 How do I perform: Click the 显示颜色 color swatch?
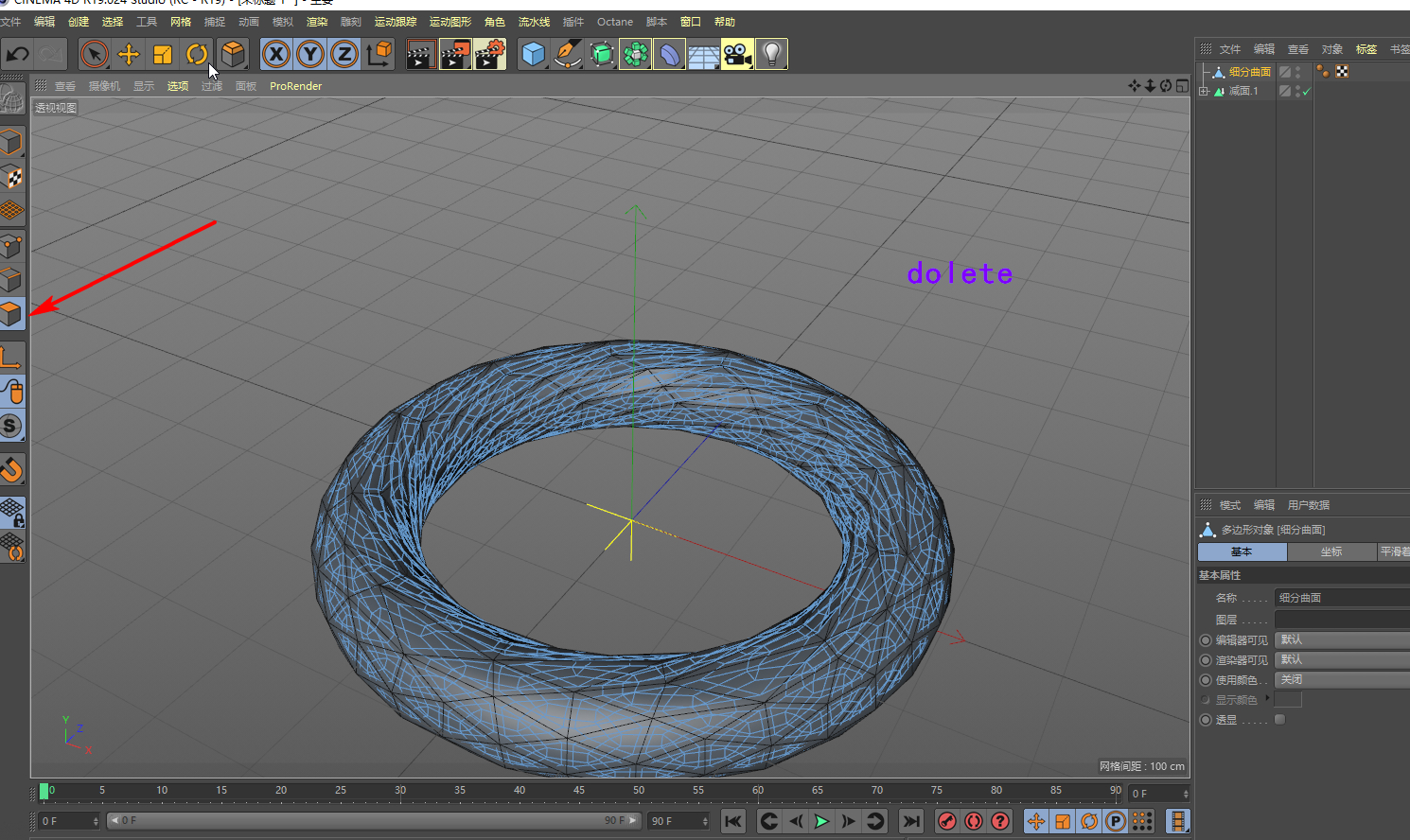click(1288, 700)
